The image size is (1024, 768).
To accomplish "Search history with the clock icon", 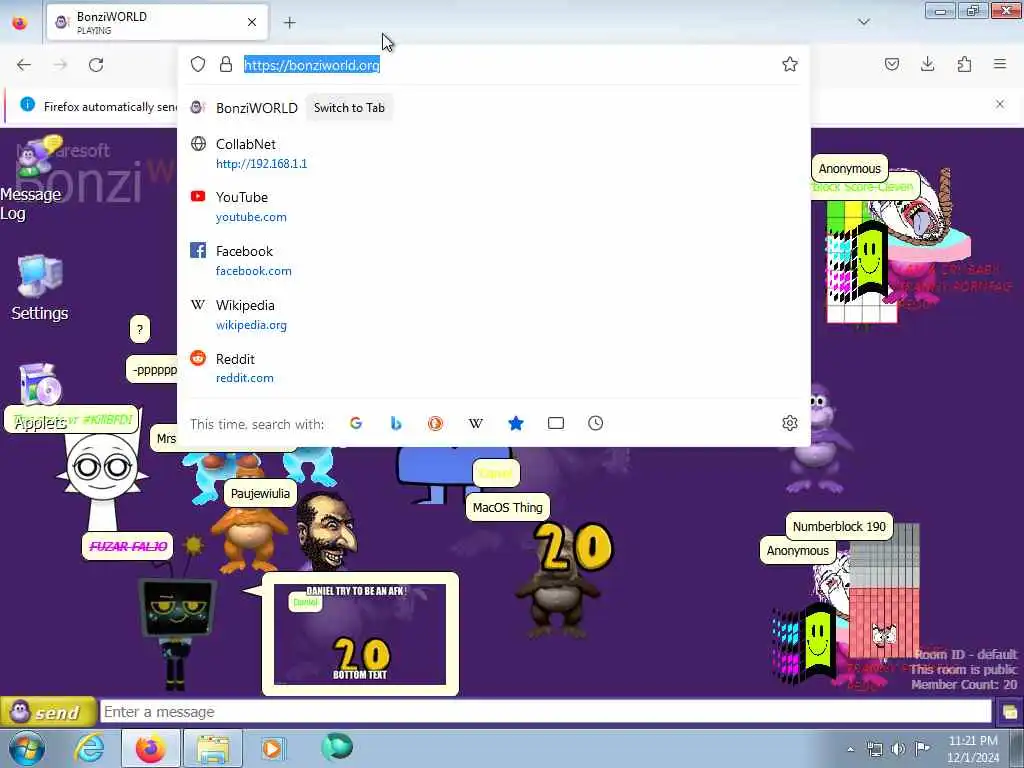I will pyautogui.click(x=596, y=423).
